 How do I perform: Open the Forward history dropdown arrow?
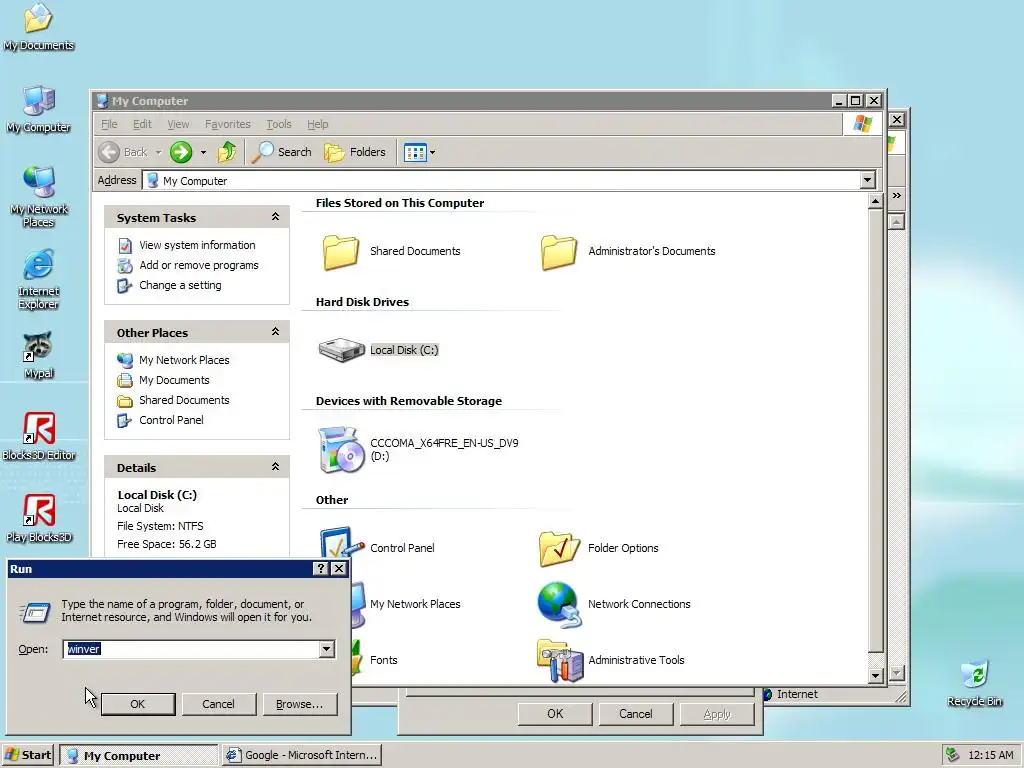click(x=203, y=152)
